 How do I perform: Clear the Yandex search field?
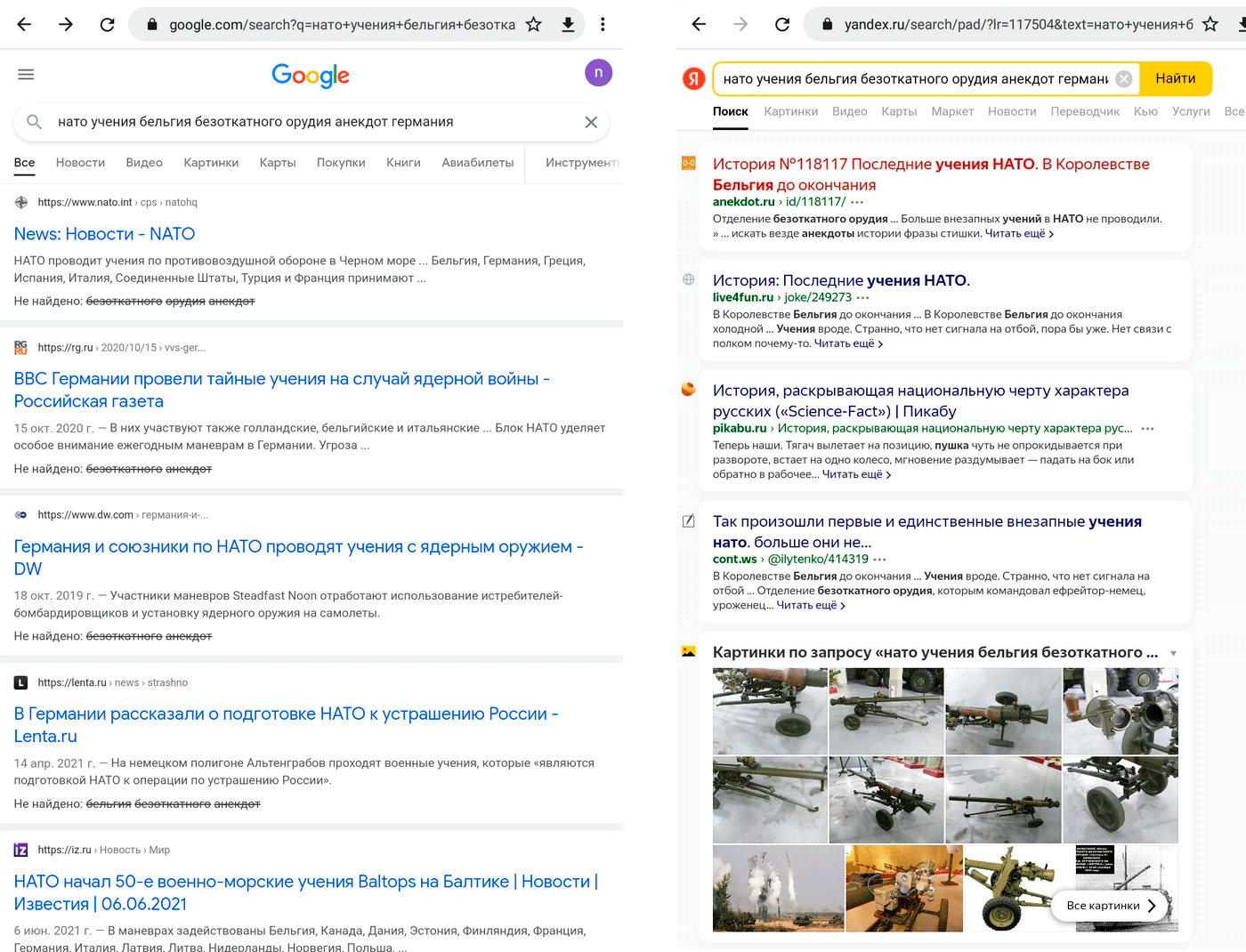[1124, 78]
